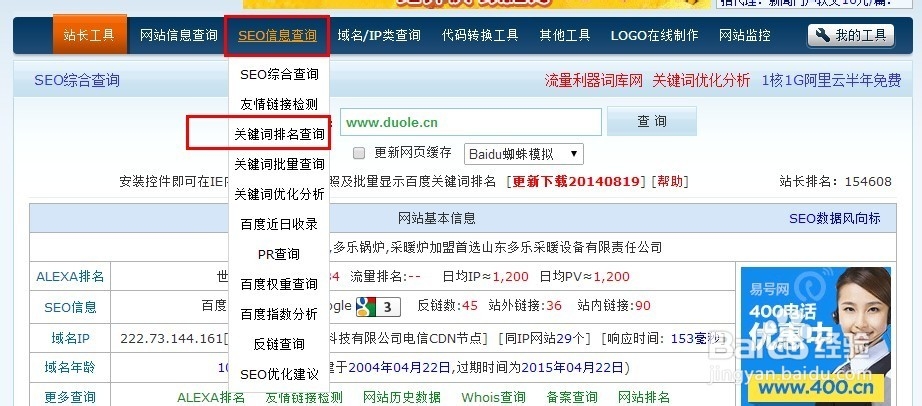Click the Google PR icon
This screenshot has width=922, height=406.
pyautogui.click(x=378, y=307)
